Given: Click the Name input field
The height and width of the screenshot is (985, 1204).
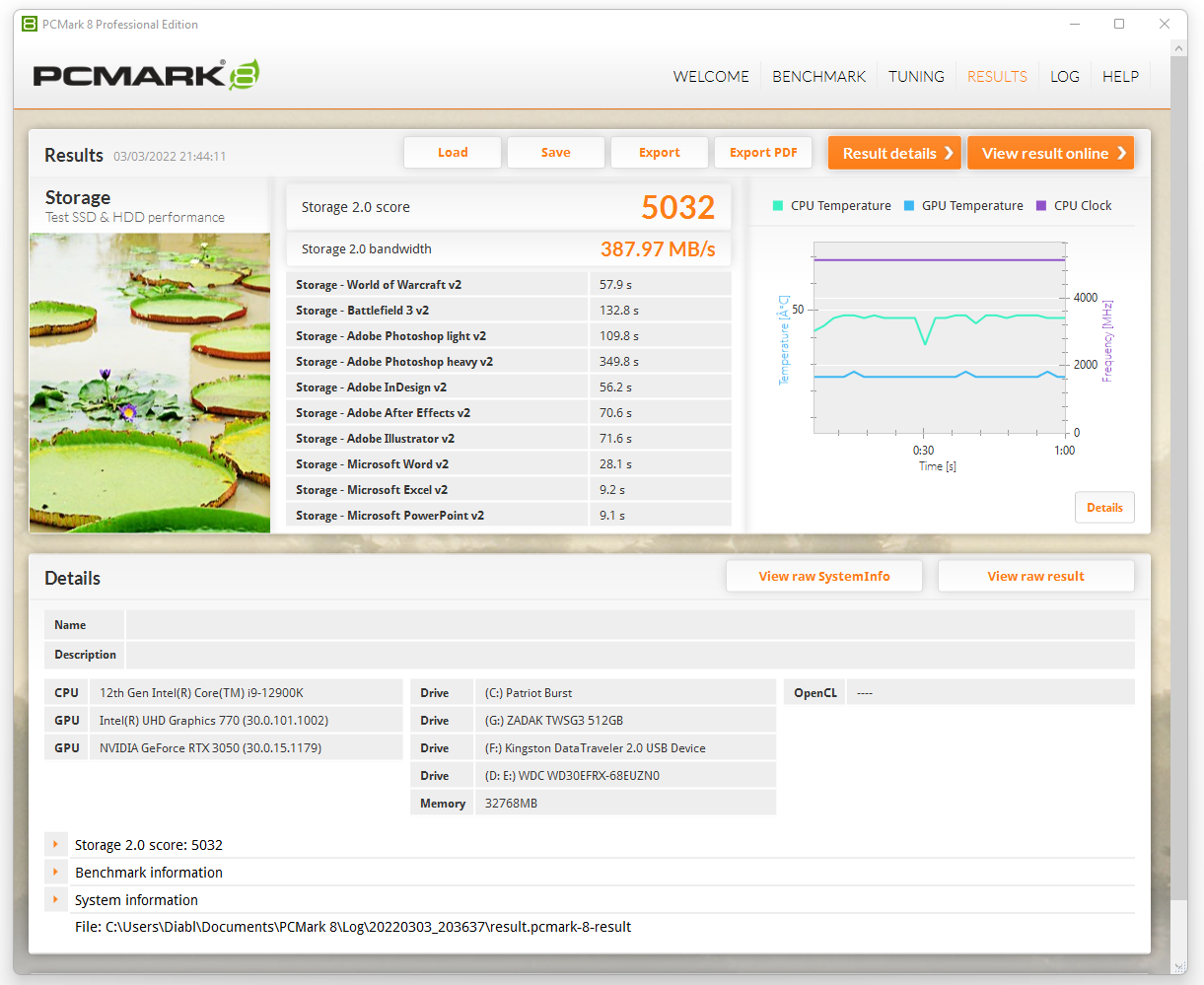Looking at the screenshot, I should click(x=630, y=625).
